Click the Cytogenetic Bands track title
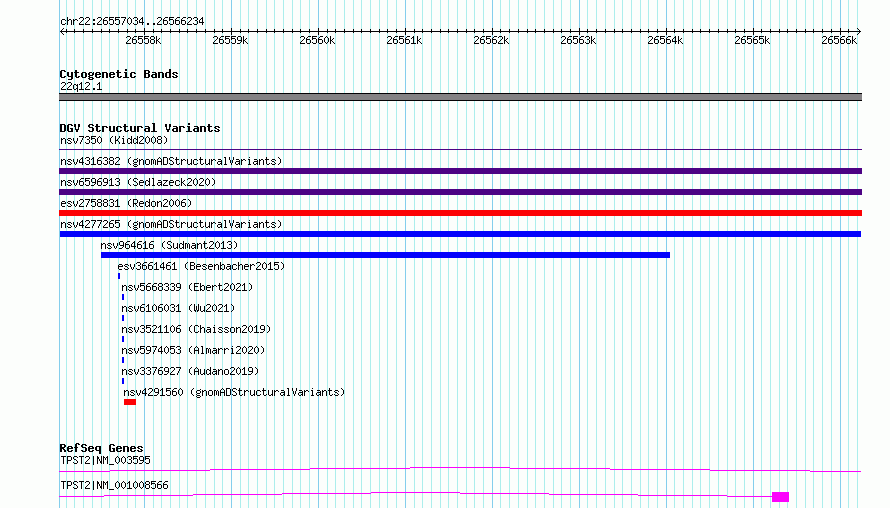 coord(119,74)
